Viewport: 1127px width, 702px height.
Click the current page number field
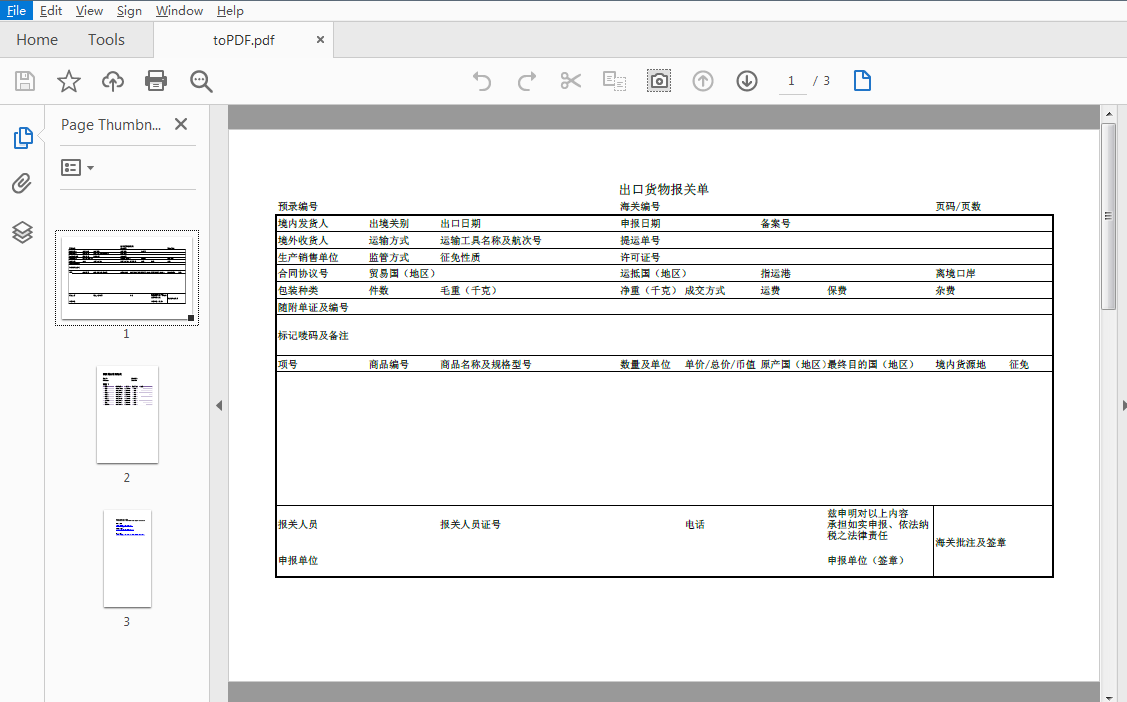[x=792, y=81]
